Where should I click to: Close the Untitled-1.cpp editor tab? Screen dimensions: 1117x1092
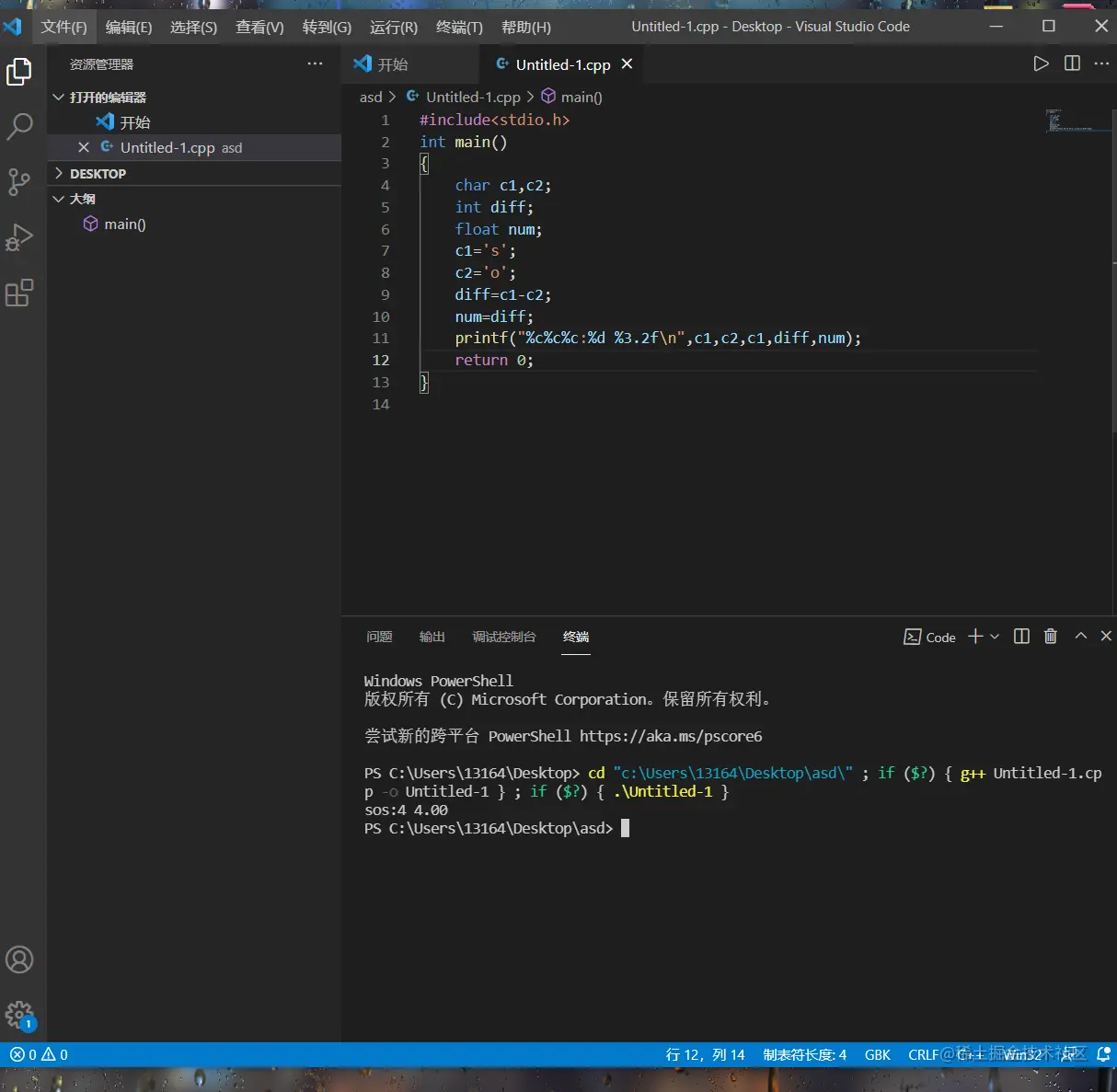(627, 63)
